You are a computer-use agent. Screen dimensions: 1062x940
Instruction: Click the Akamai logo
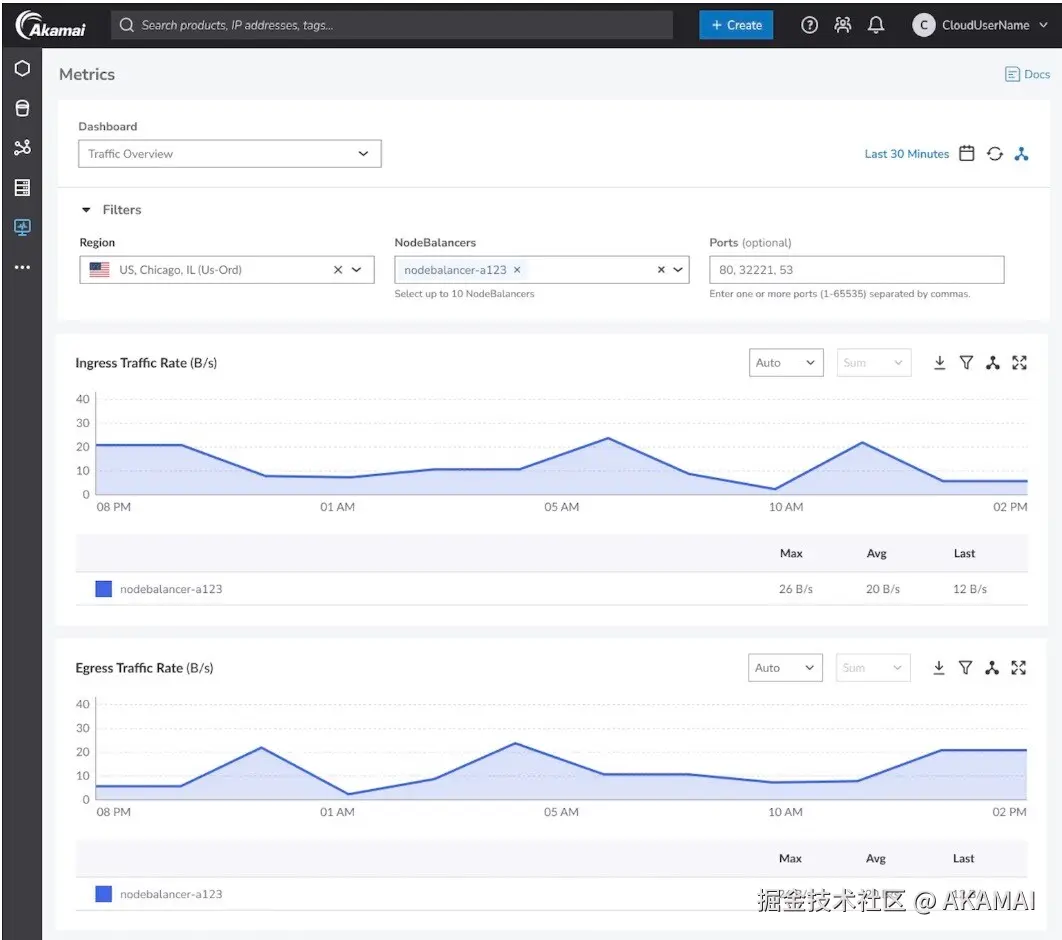pyautogui.click(x=51, y=25)
